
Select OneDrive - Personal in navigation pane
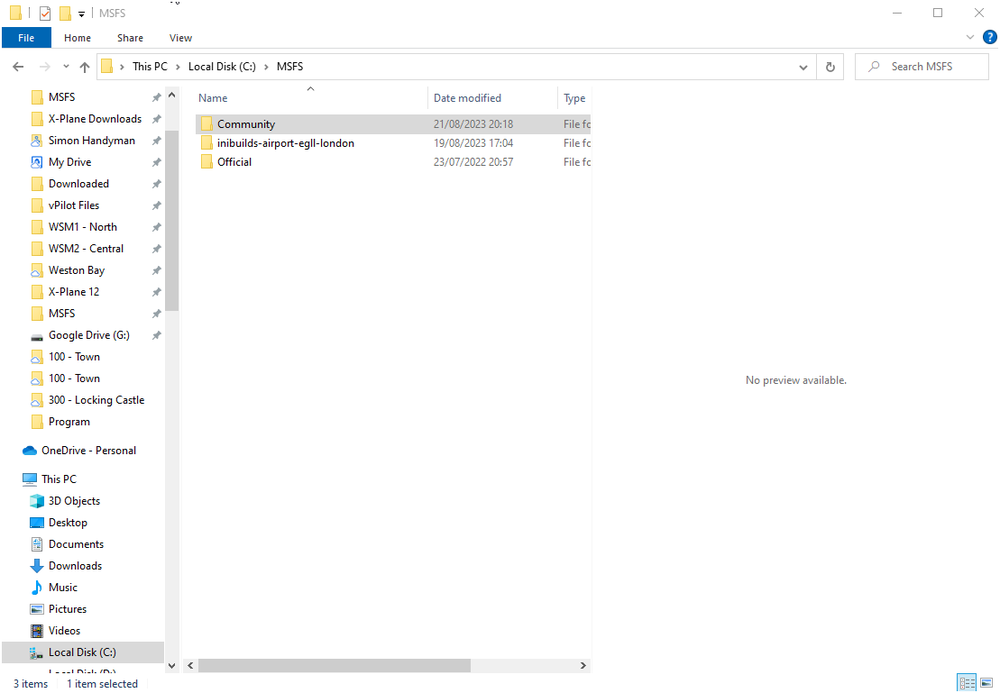point(88,450)
